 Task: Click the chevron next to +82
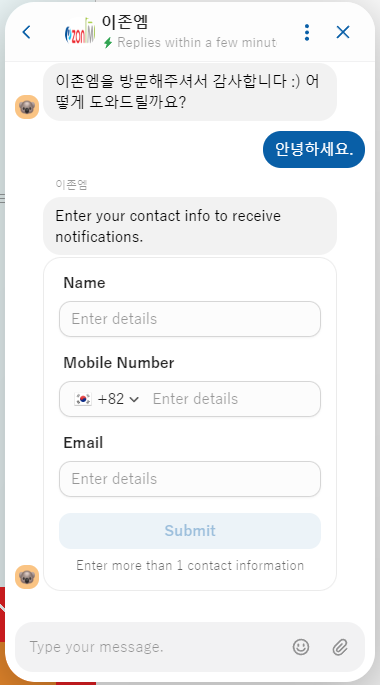(134, 399)
